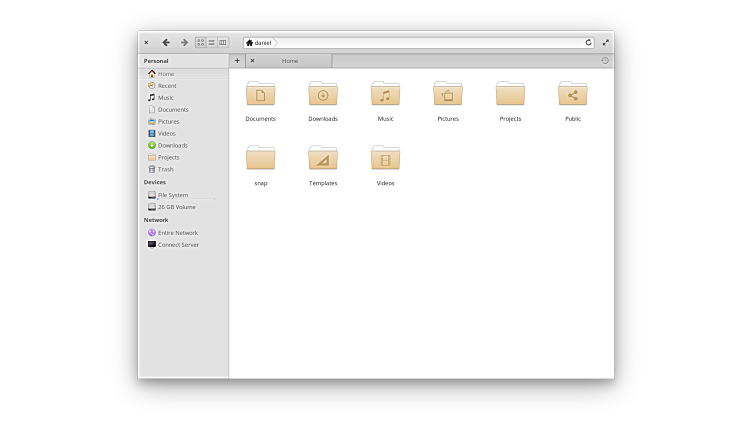Switch to column view mode
Screen dimensions: 752x423
coord(223,43)
